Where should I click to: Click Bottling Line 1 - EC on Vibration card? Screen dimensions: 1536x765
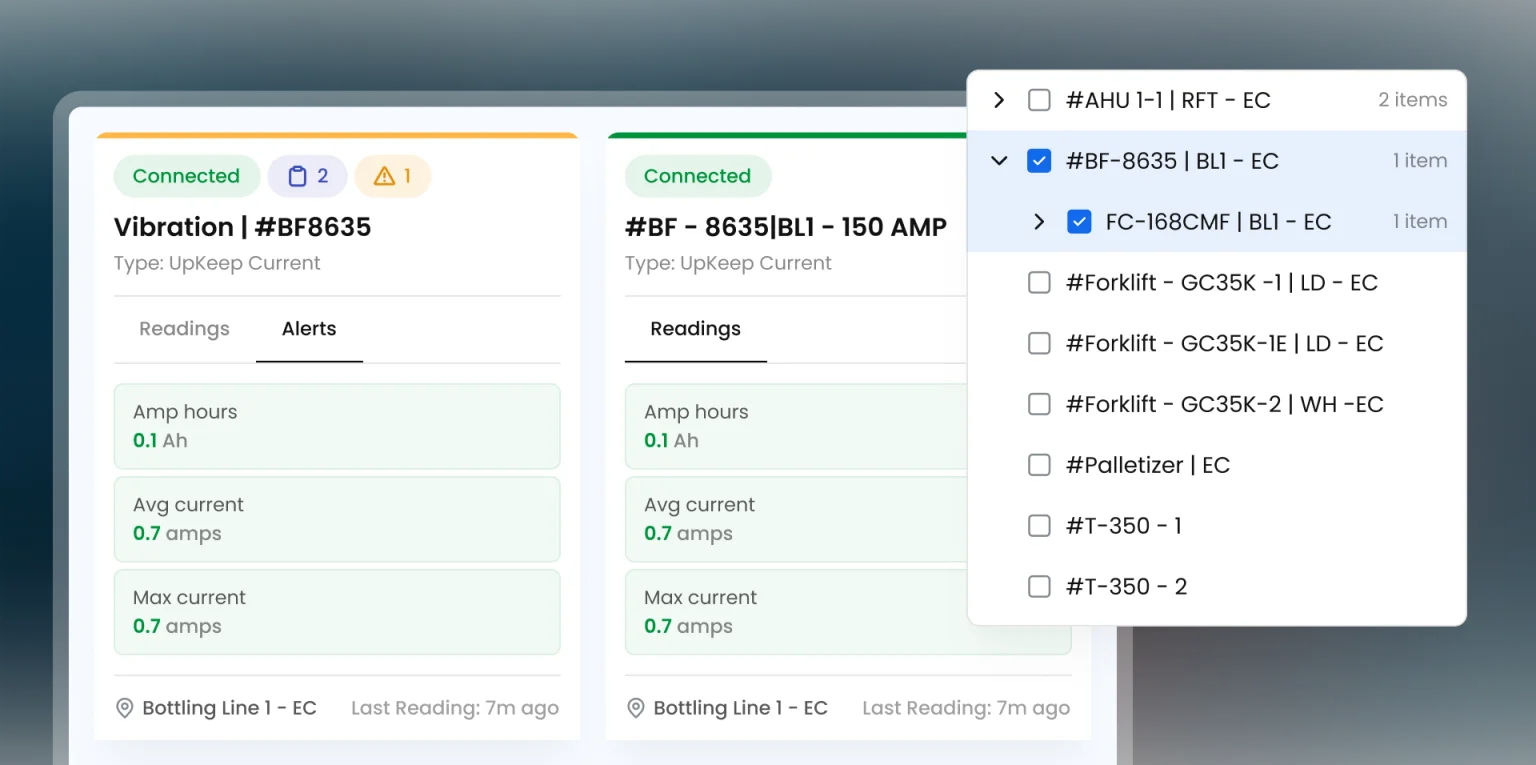point(229,708)
